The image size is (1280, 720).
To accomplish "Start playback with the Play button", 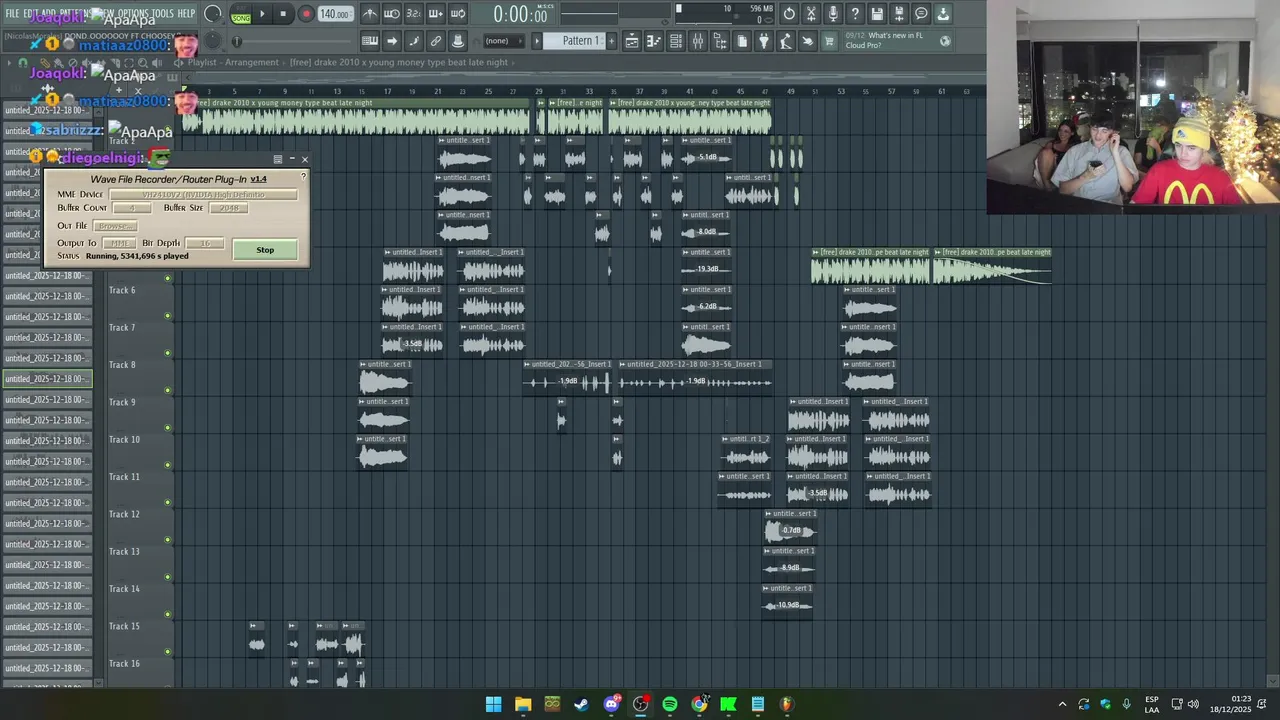I will [x=263, y=14].
